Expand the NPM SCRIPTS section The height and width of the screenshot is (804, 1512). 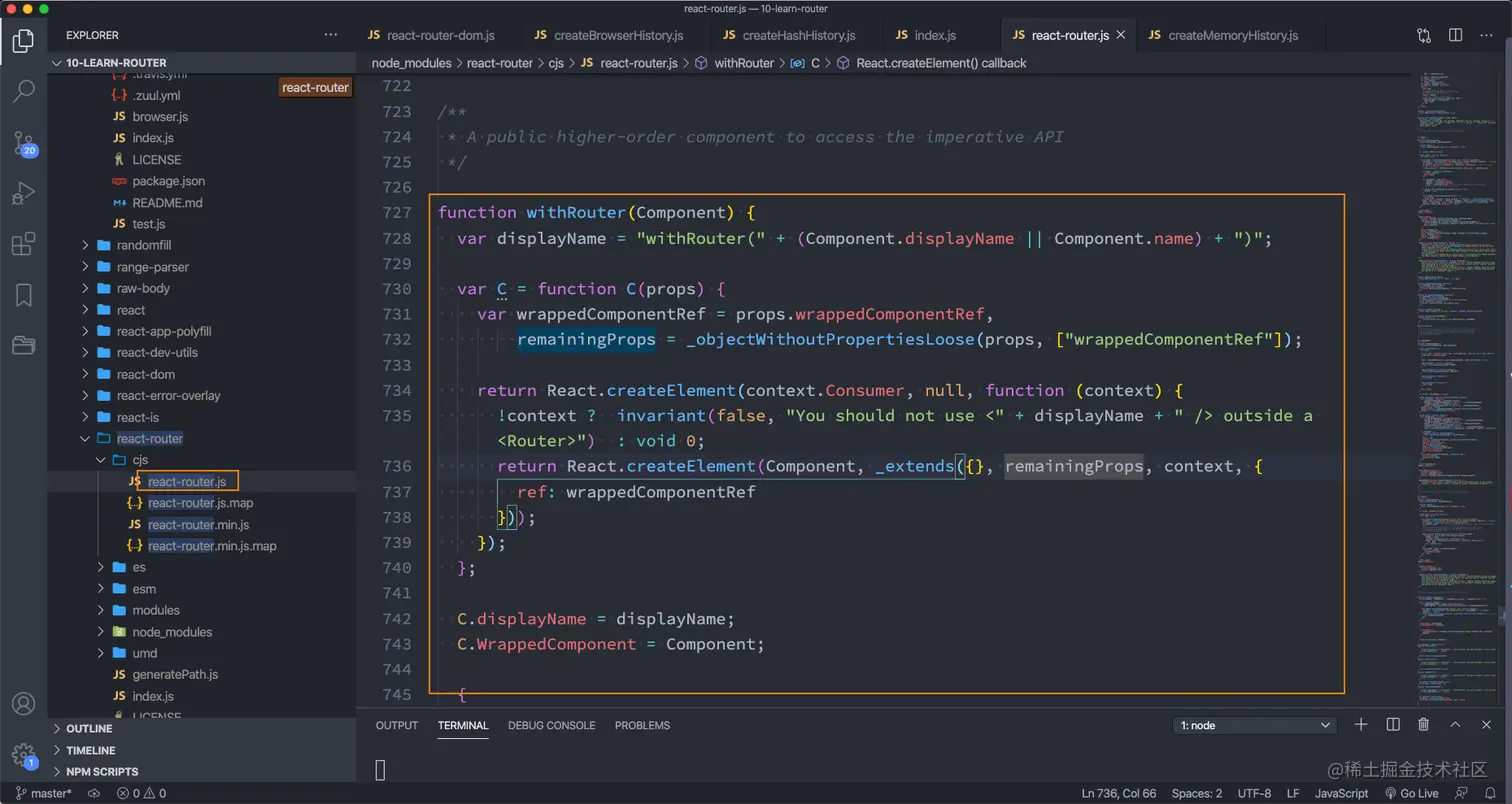201,771
